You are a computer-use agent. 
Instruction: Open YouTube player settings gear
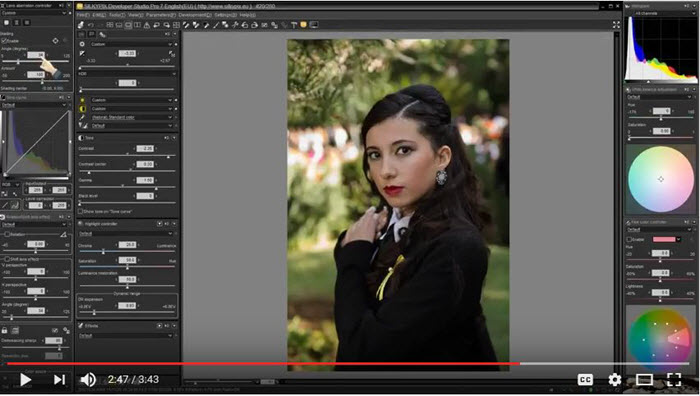615,379
